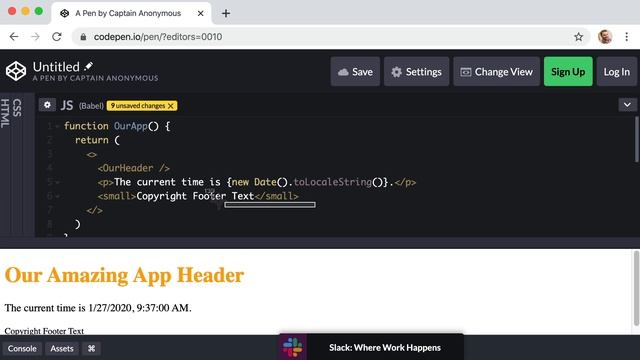640x360 pixels.
Task: Click the Change View button's layout icon
Action: [466, 72]
